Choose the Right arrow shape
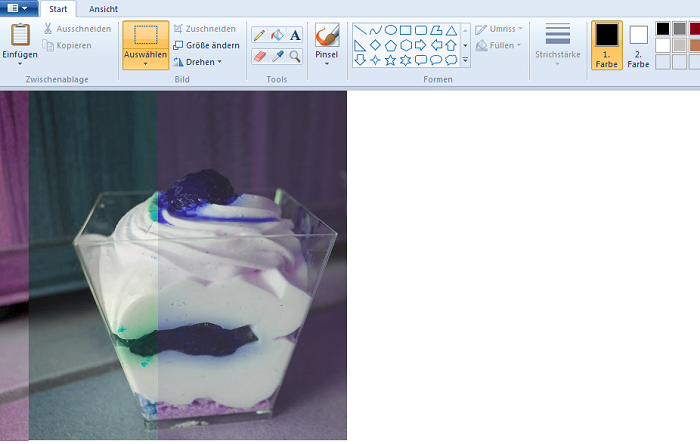Image resolution: width=700 pixels, height=444 pixels. click(421, 45)
